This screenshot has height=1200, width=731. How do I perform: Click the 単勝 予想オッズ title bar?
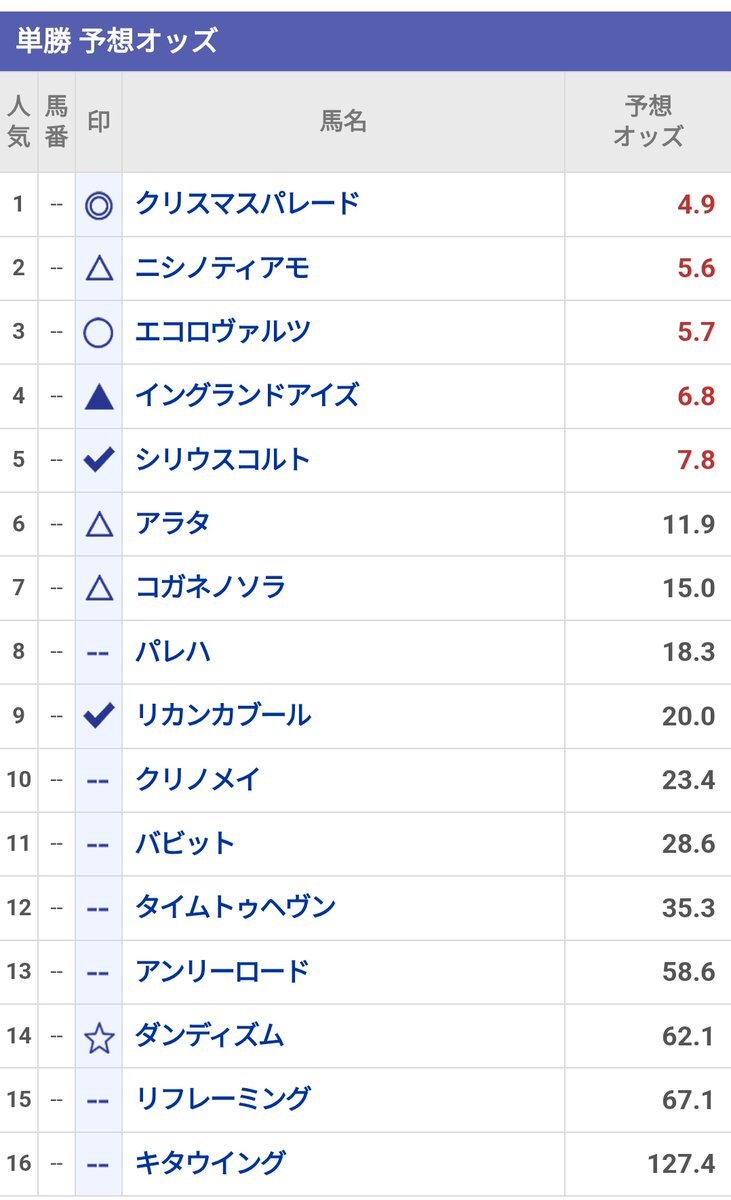pyautogui.click(x=365, y=42)
